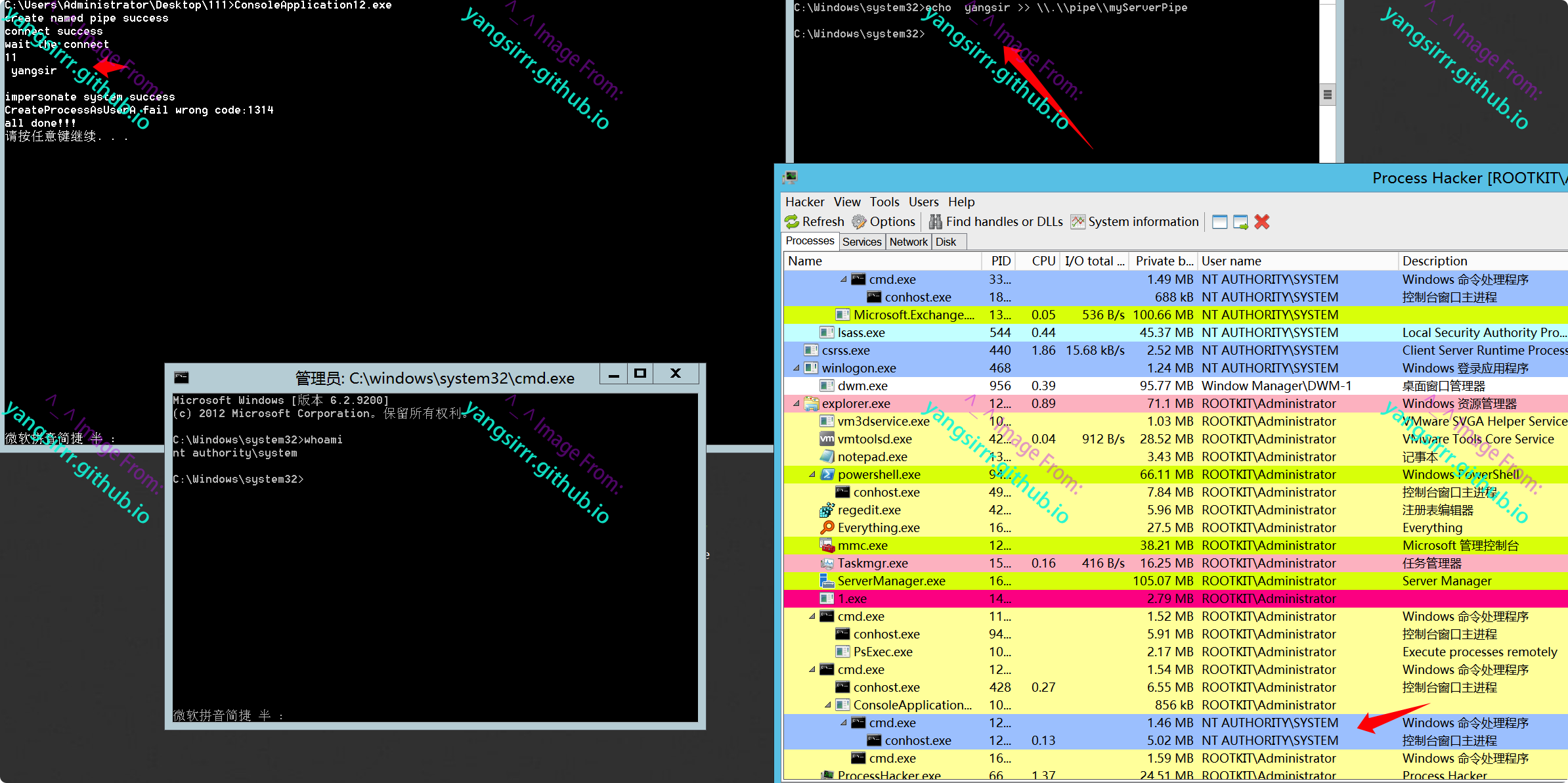Collapse the explorer.exe process tree
Viewport: 1568px width, 783px height.
point(796,403)
